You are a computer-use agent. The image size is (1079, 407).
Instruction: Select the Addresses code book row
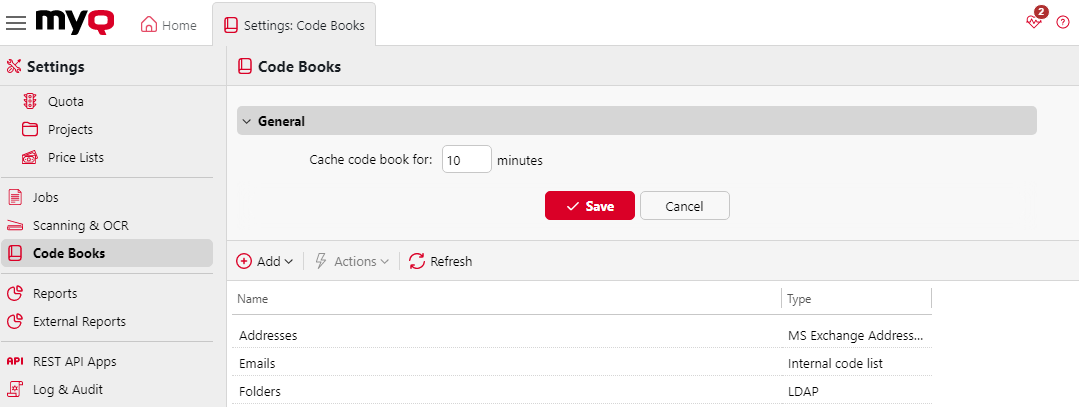(x=268, y=335)
